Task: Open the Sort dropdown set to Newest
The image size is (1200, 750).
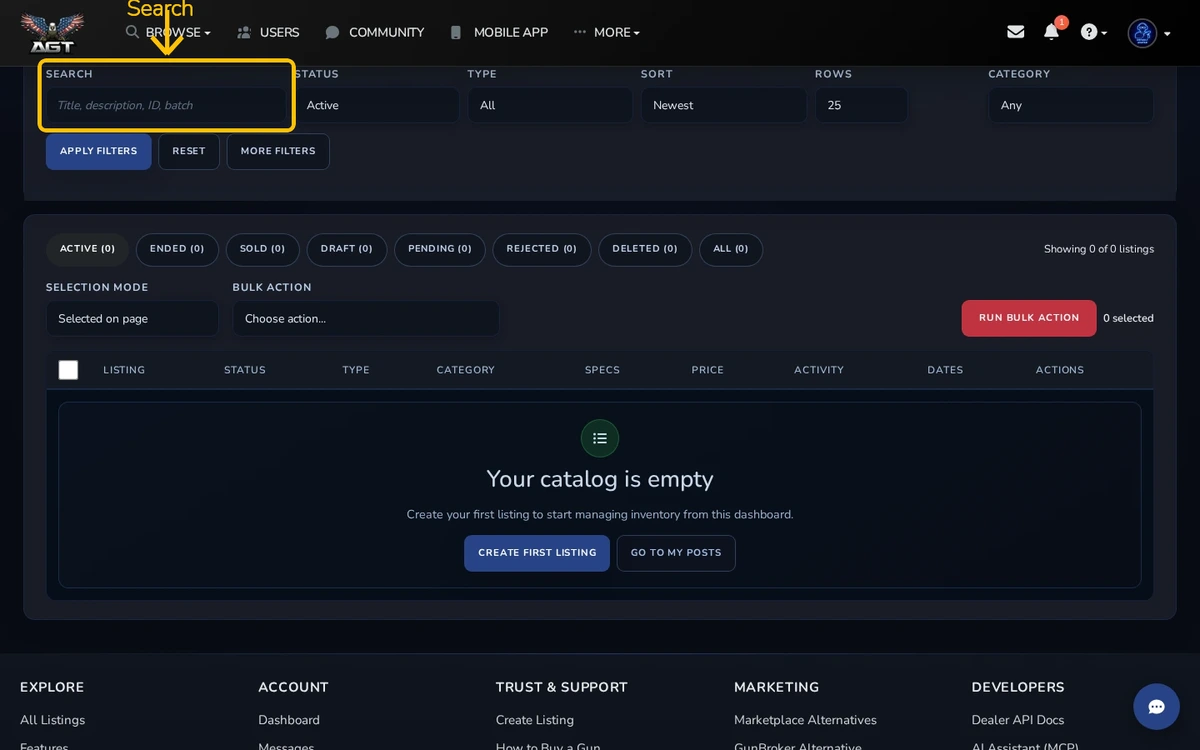Action: (x=724, y=105)
